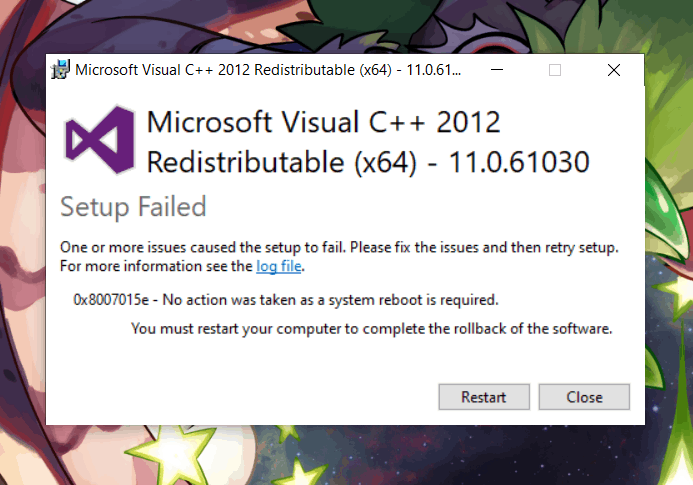Image resolution: width=693 pixels, height=485 pixels.
Task: Click the Restart button
Action: [x=484, y=397]
